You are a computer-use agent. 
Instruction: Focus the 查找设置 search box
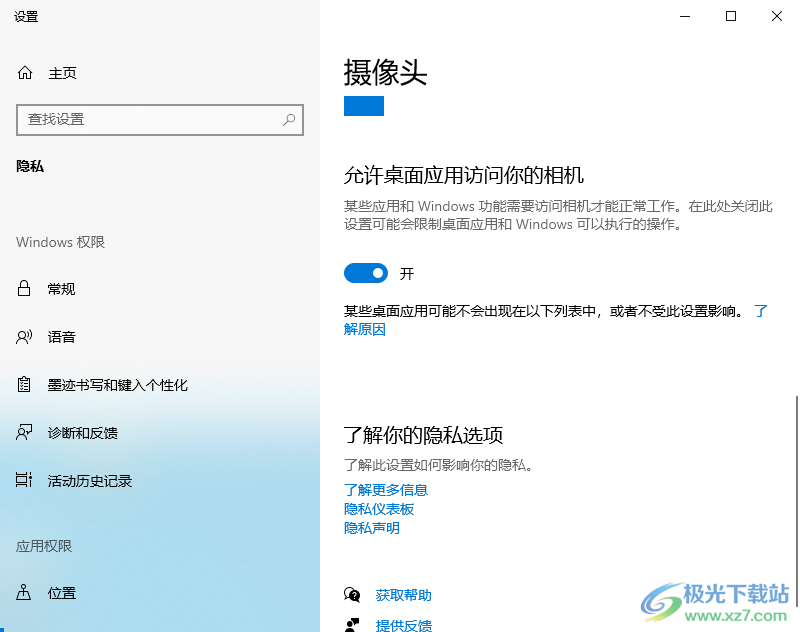[160, 120]
